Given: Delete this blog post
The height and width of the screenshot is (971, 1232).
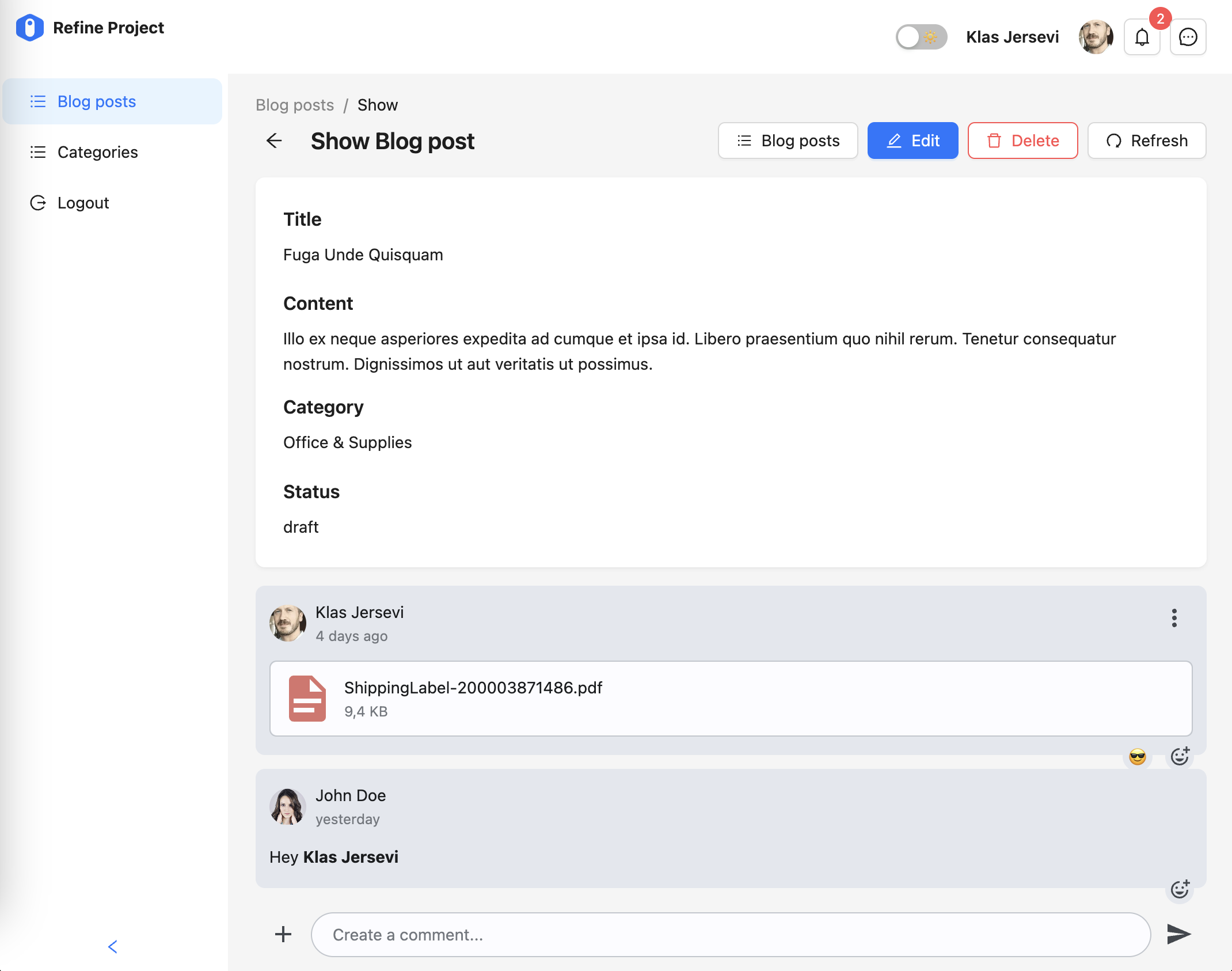Looking at the screenshot, I should point(1022,141).
